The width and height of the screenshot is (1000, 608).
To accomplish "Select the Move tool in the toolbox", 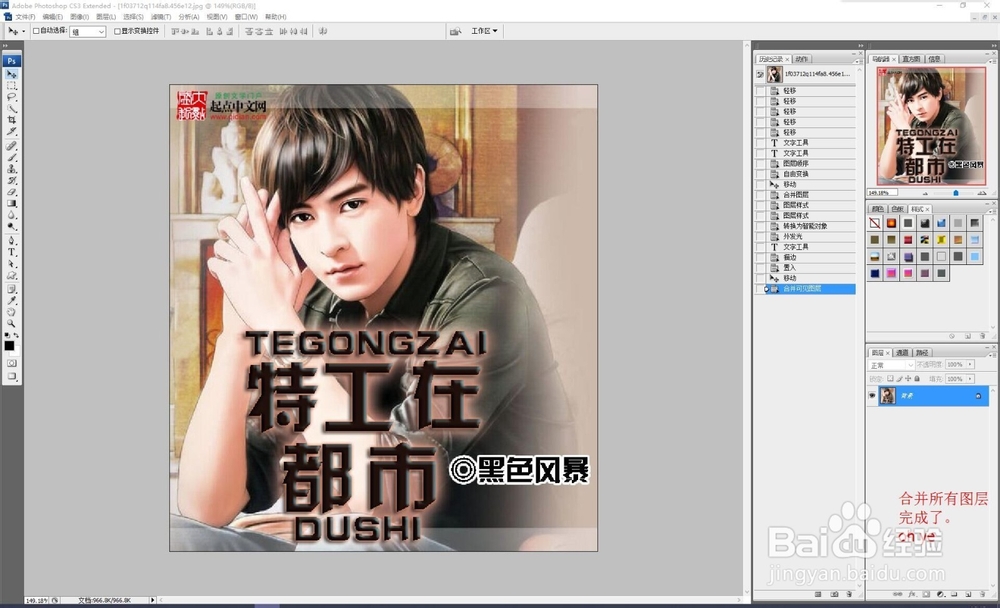I will (x=11, y=74).
